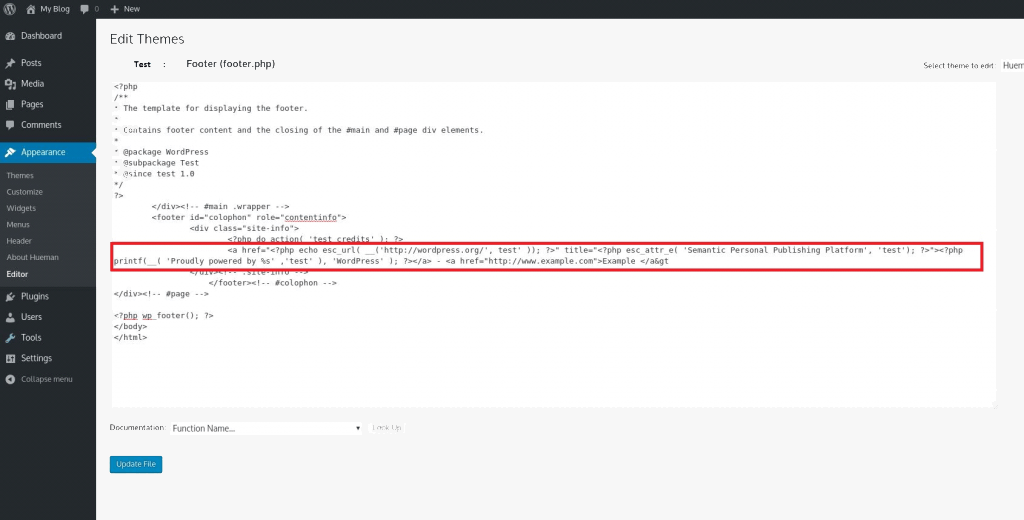Open My Blog site link
1024x520 pixels.
pyautogui.click(x=55, y=9)
